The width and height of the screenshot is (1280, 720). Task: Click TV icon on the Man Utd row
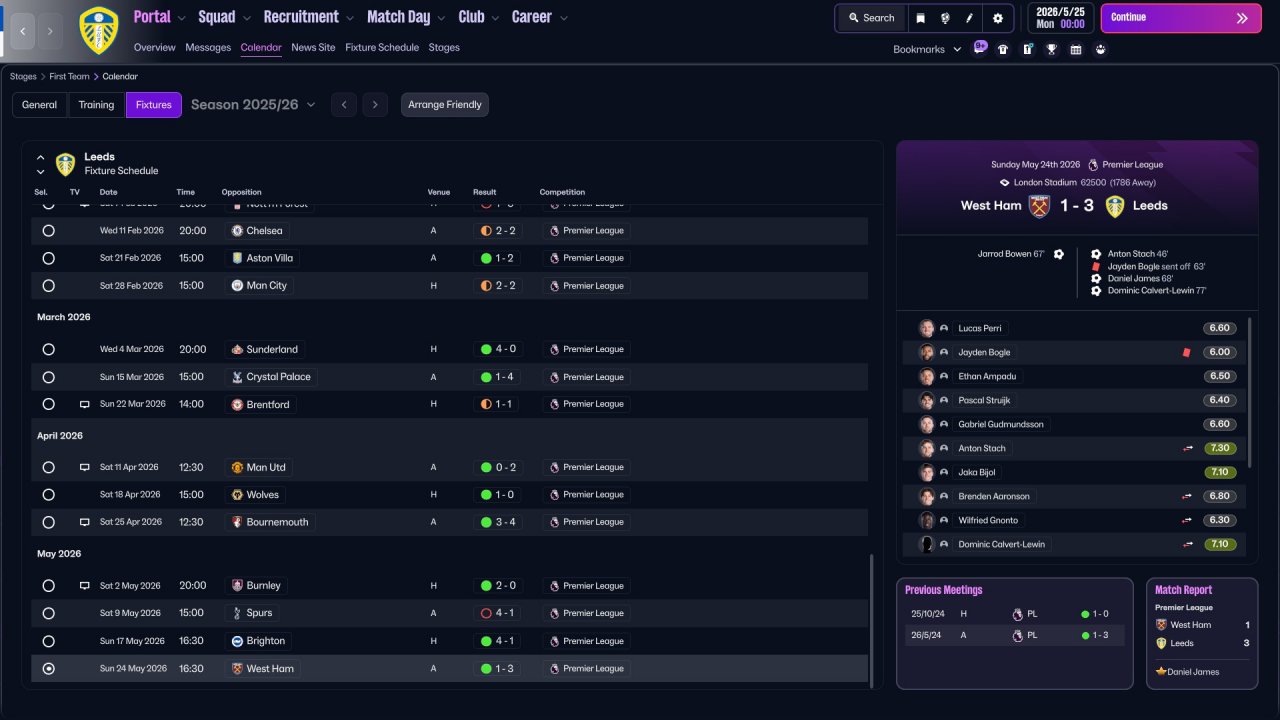tap(85, 468)
